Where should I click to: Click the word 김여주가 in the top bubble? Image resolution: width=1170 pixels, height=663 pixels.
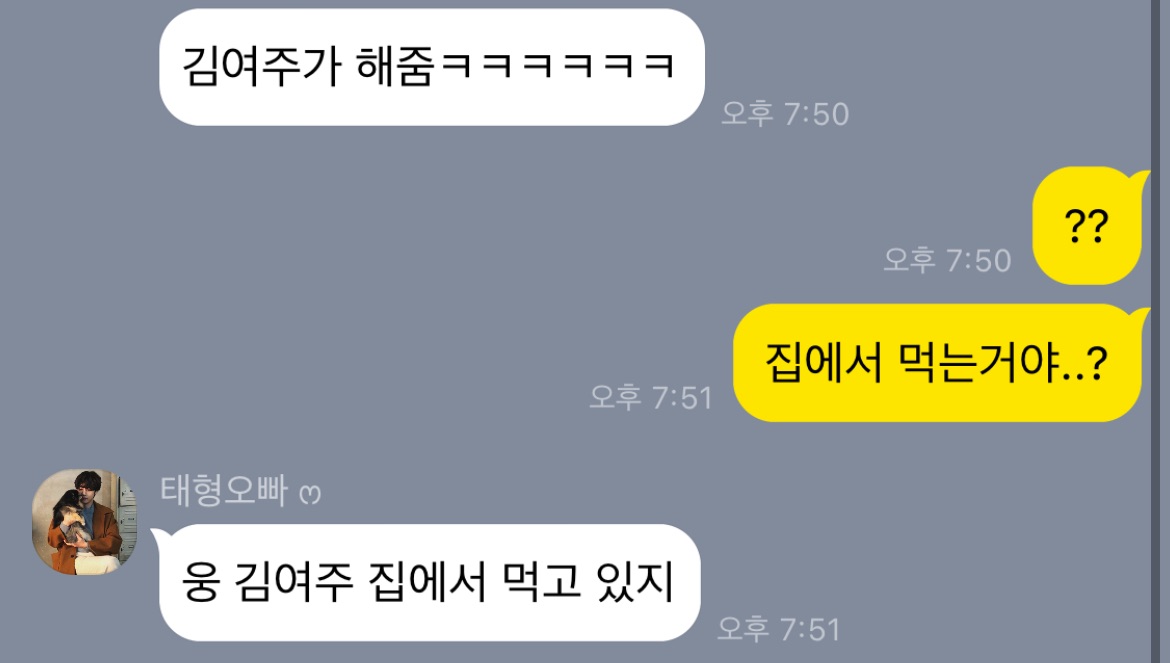(x=262, y=66)
